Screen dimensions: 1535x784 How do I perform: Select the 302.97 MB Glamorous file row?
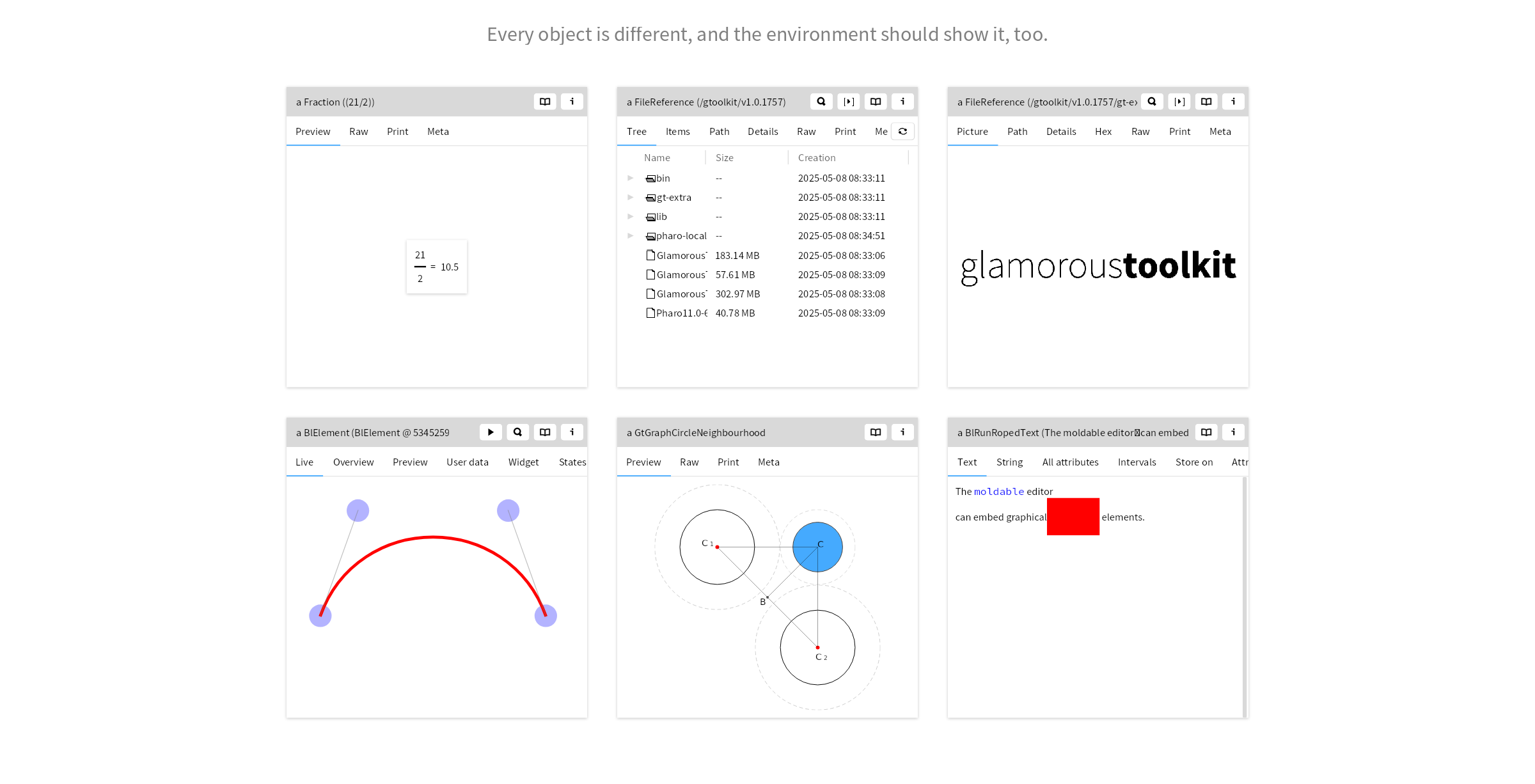pyautogui.click(x=767, y=294)
